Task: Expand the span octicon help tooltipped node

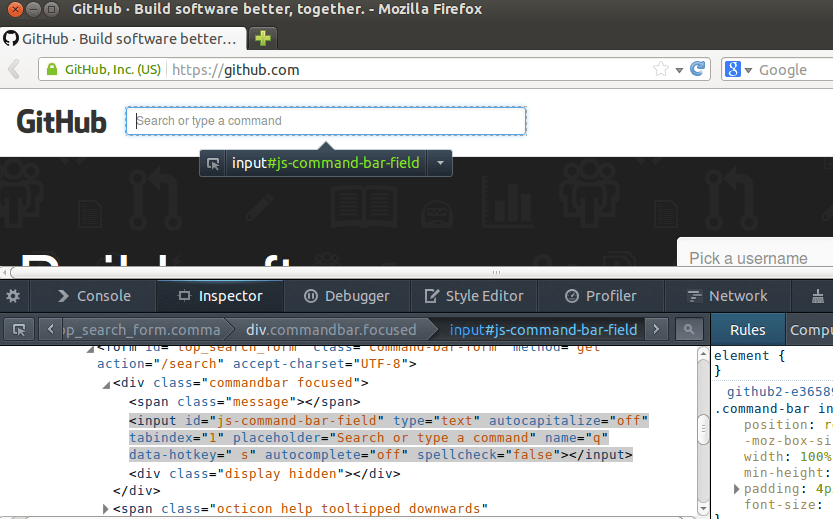Action: [105, 509]
